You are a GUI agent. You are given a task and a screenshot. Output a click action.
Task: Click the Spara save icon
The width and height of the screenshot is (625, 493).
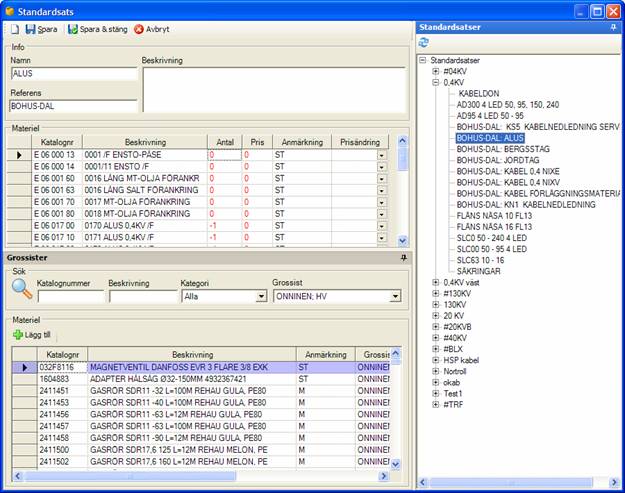point(30,29)
